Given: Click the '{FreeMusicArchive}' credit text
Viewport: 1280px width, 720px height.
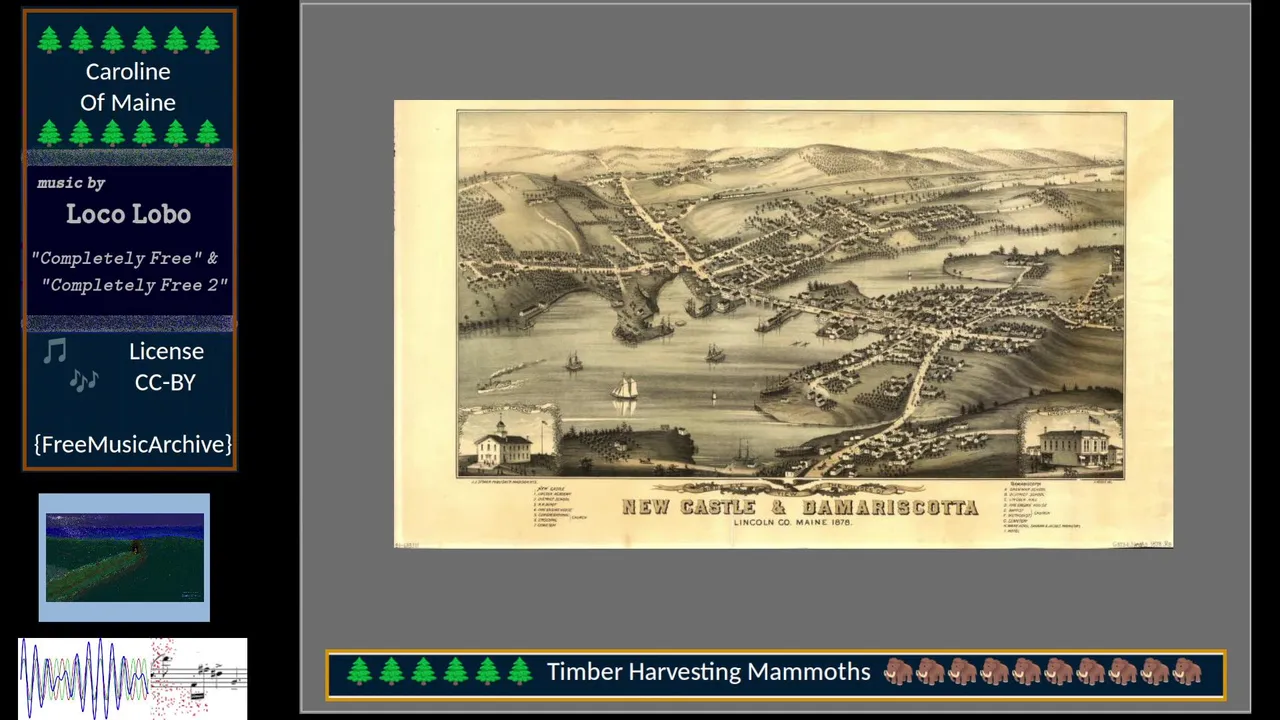Looking at the screenshot, I should coord(132,444).
